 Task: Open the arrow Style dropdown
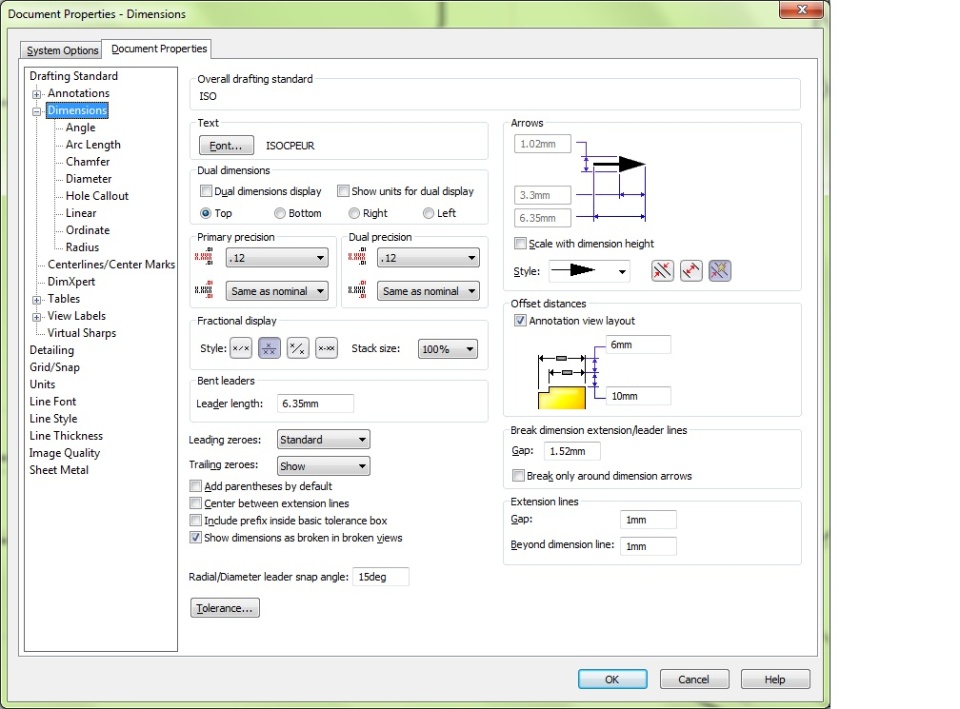tap(590, 271)
